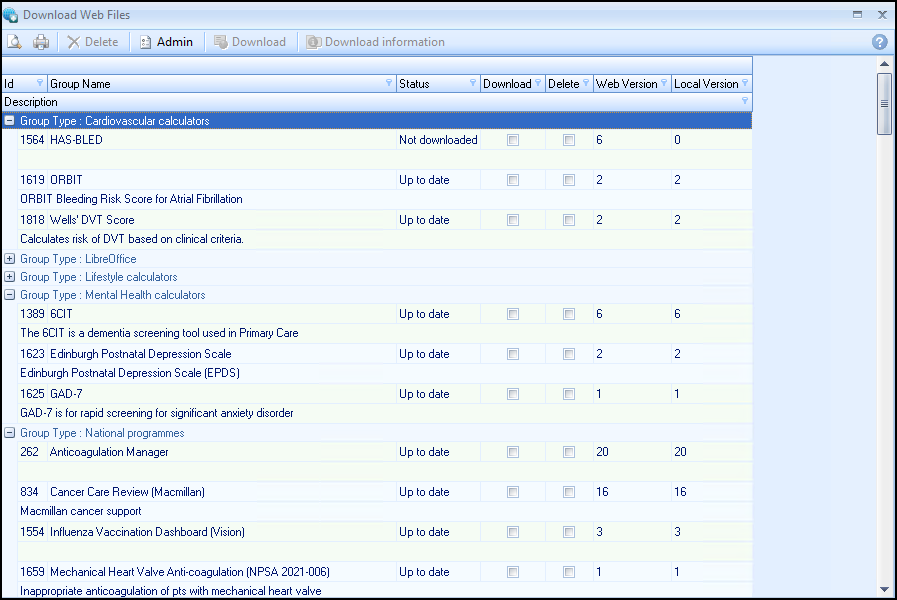
Task: Open the Admin toolbar option
Action: (x=166, y=42)
